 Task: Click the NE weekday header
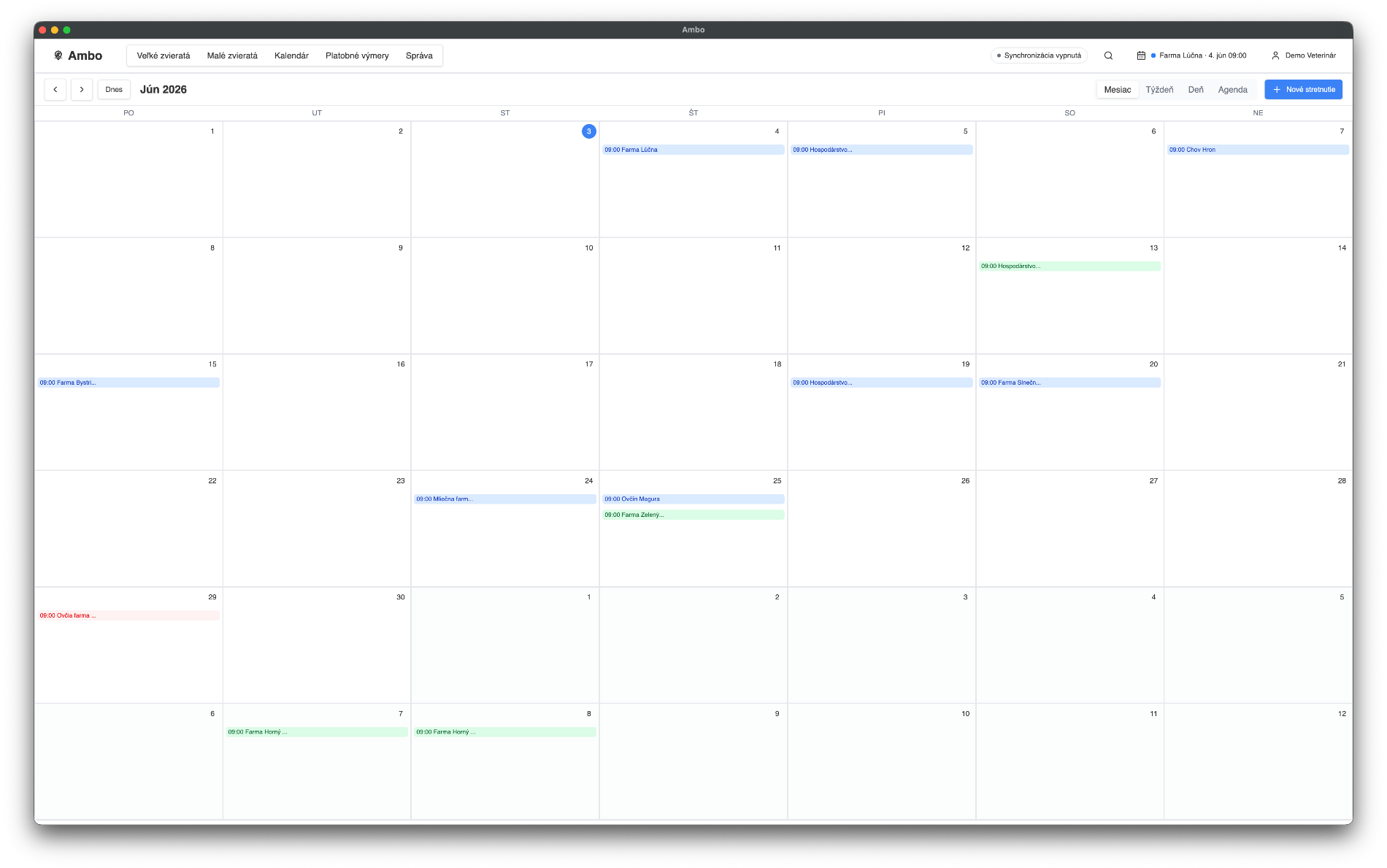pos(1258,113)
